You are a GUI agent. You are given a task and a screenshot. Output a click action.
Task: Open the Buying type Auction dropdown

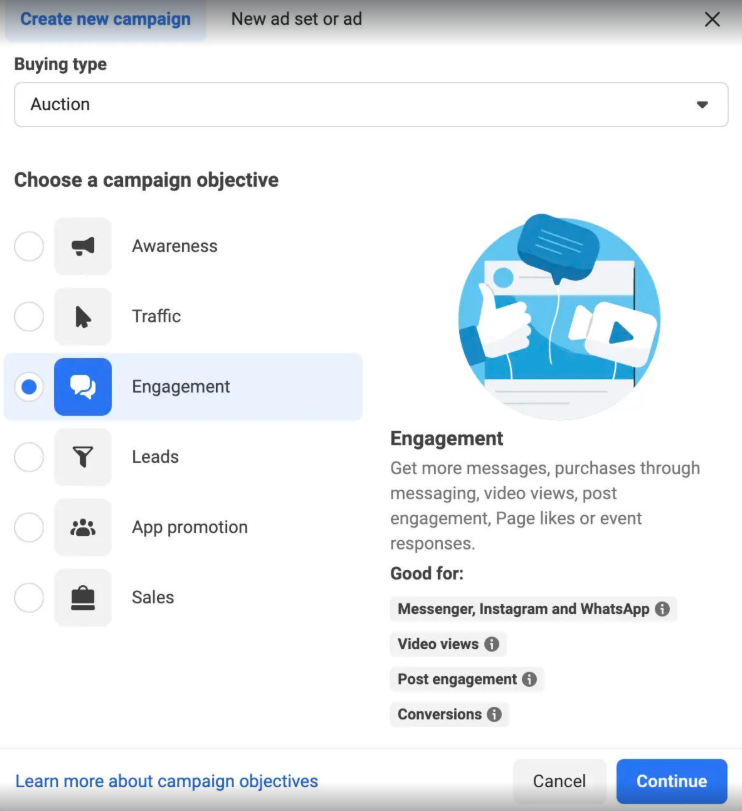(x=371, y=104)
